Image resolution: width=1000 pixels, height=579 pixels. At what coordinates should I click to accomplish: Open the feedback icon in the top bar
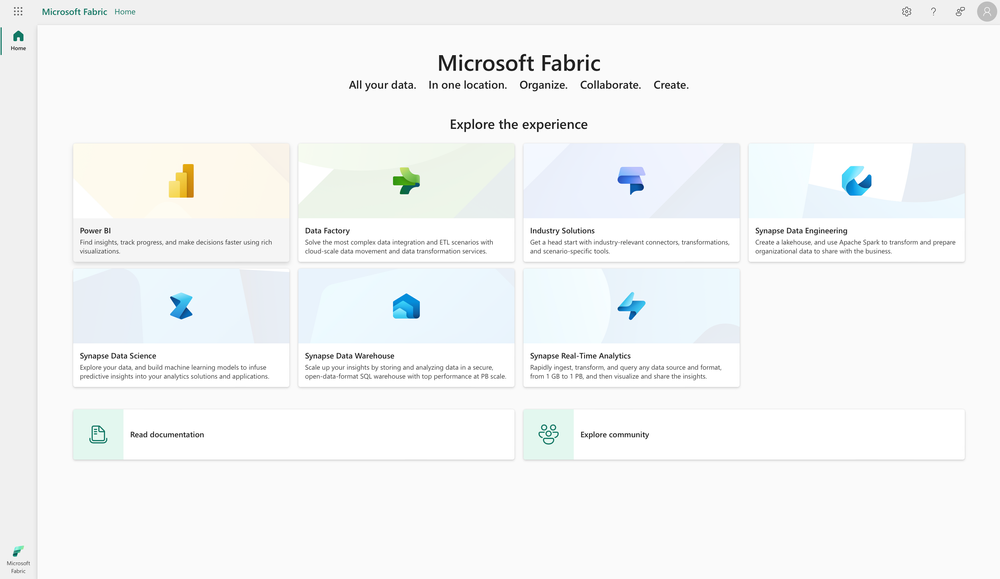click(958, 11)
